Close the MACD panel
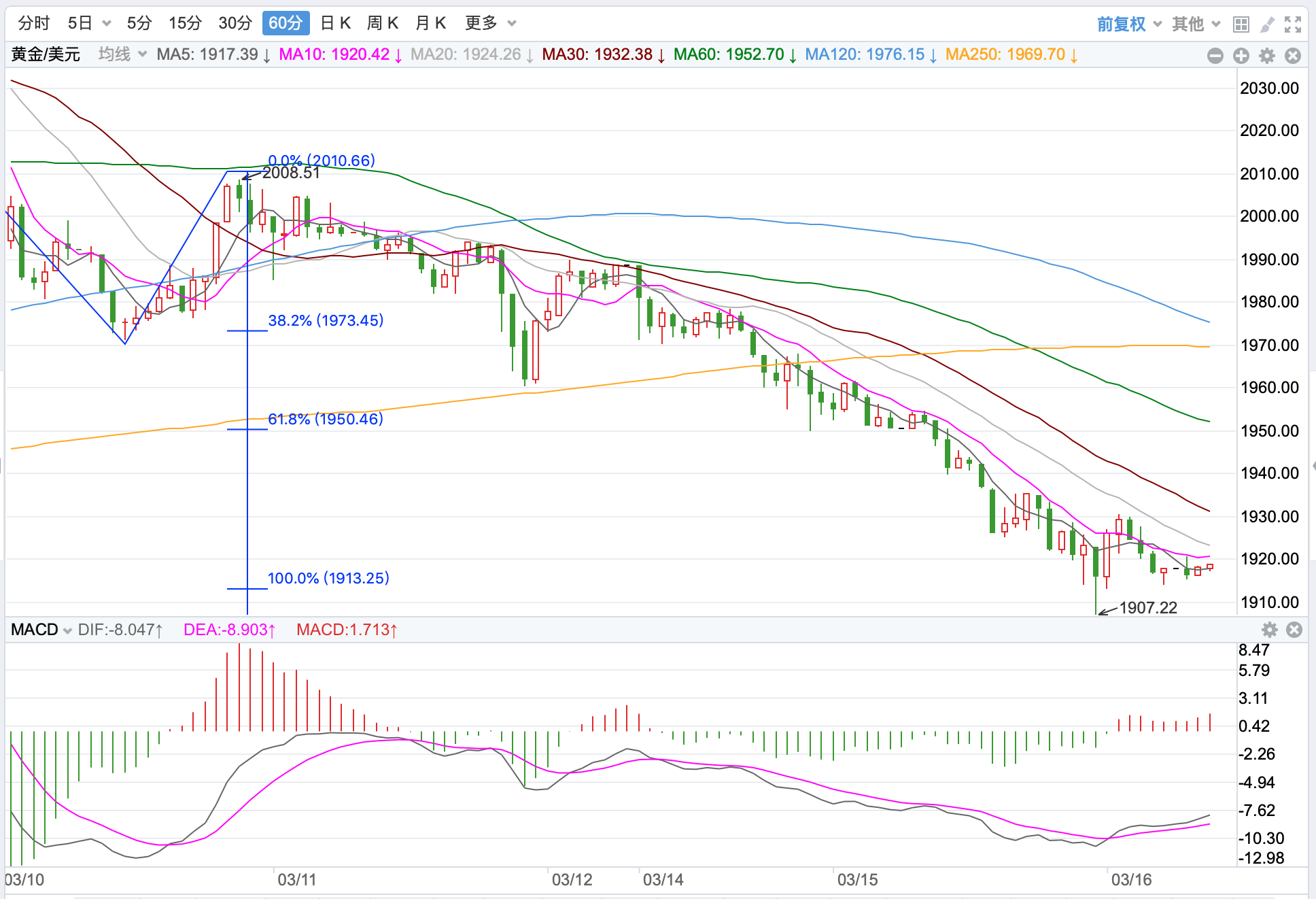1316x899 pixels. click(1294, 630)
